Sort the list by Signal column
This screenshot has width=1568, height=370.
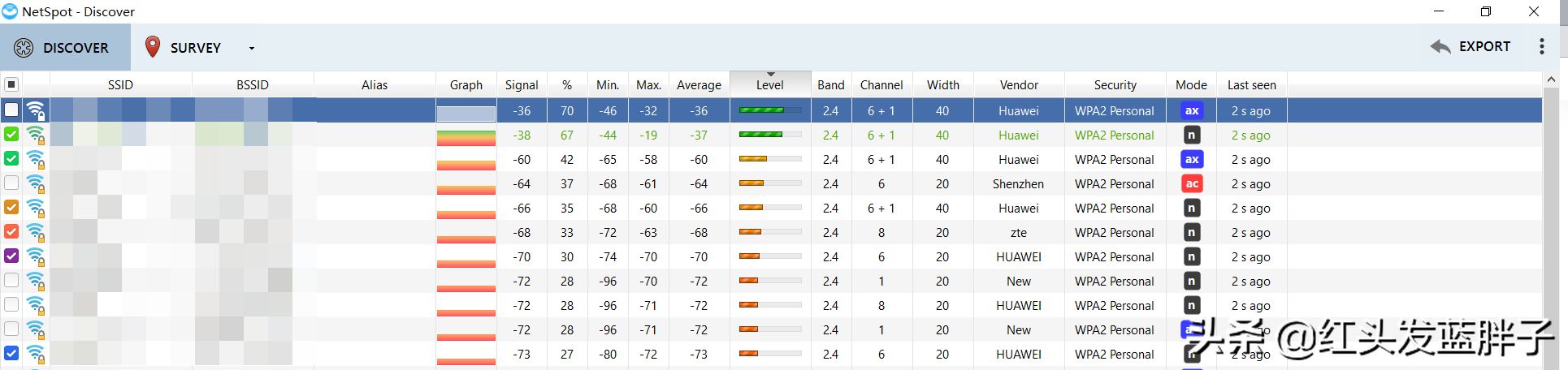pyautogui.click(x=521, y=84)
